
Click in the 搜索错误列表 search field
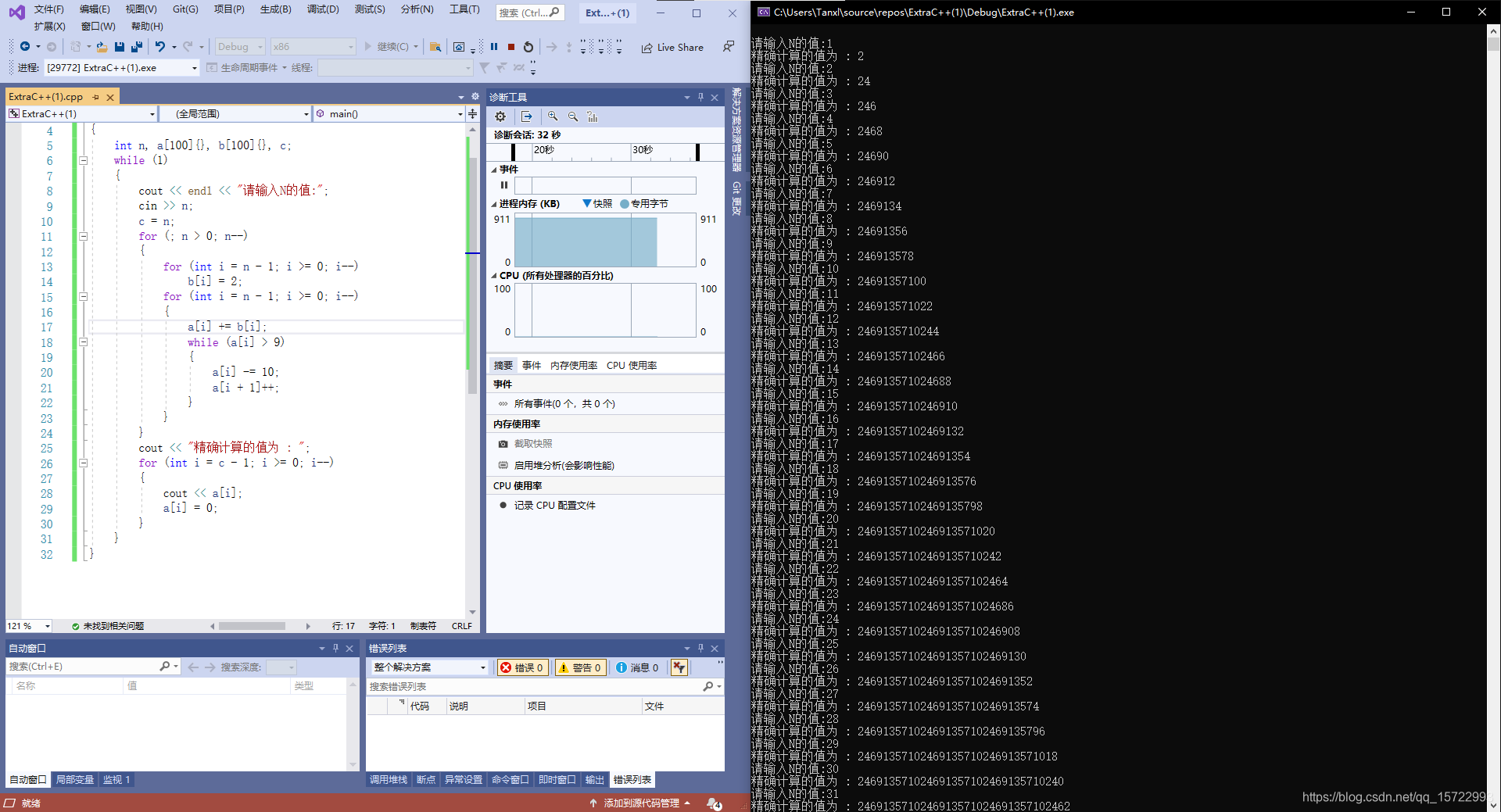(536, 687)
